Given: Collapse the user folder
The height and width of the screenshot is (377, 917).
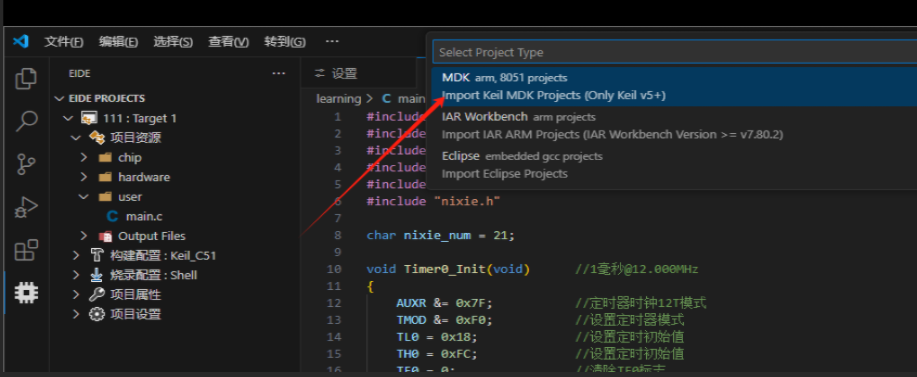Looking at the screenshot, I should tap(84, 196).
